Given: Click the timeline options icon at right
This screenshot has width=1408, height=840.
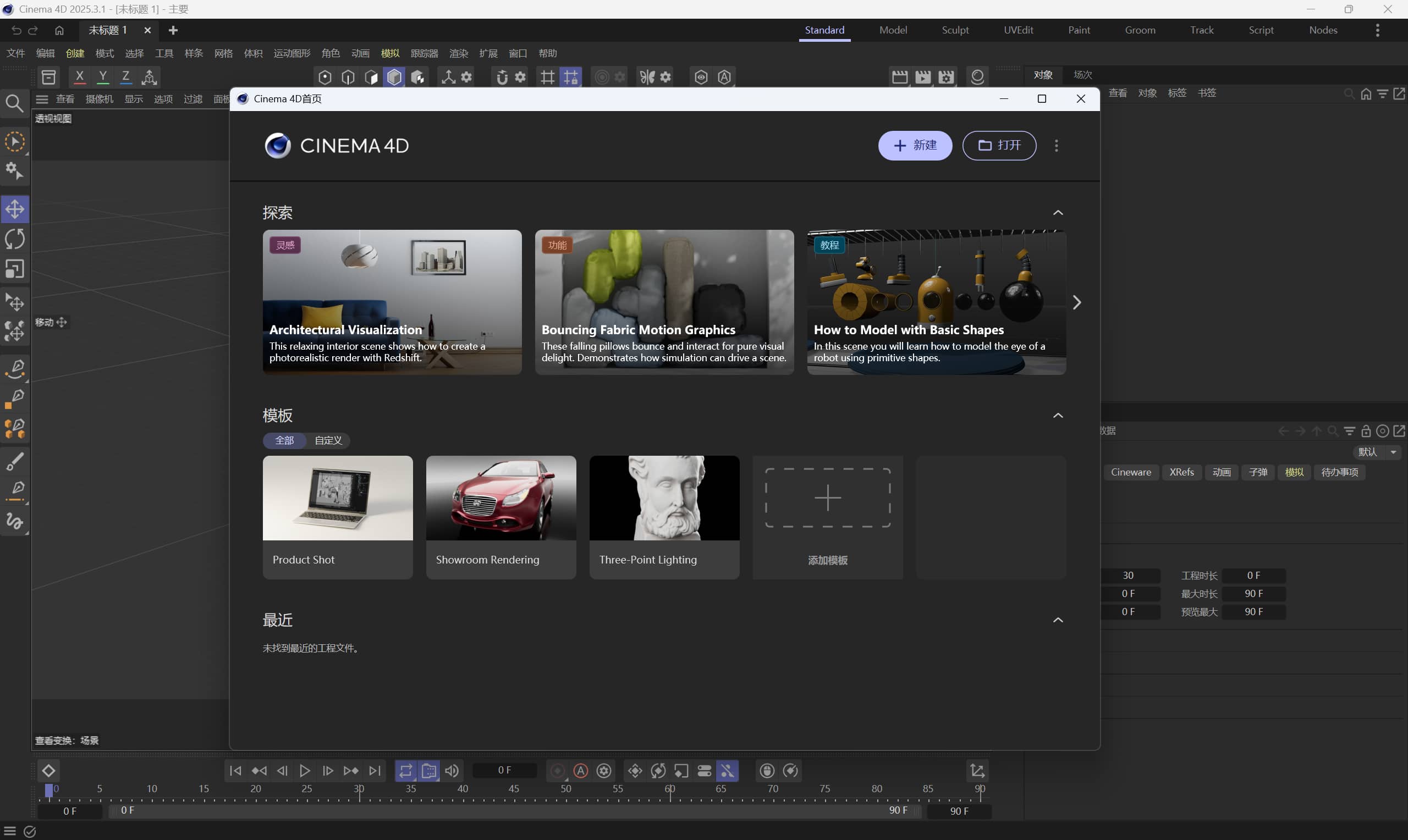Looking at the screenshot, I should [978, 771].
